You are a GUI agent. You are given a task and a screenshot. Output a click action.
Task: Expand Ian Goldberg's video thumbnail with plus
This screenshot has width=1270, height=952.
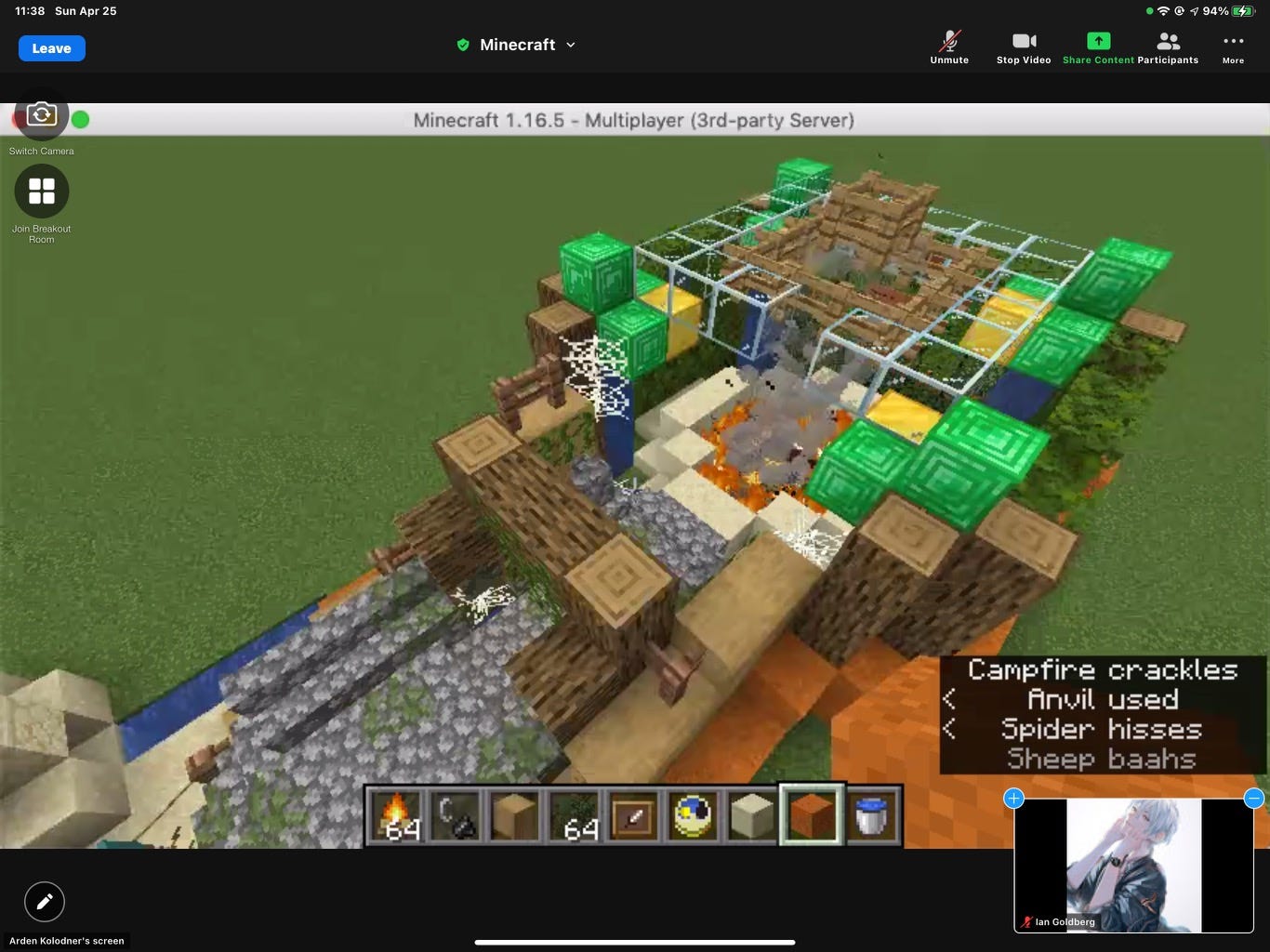coord(1013,798)
